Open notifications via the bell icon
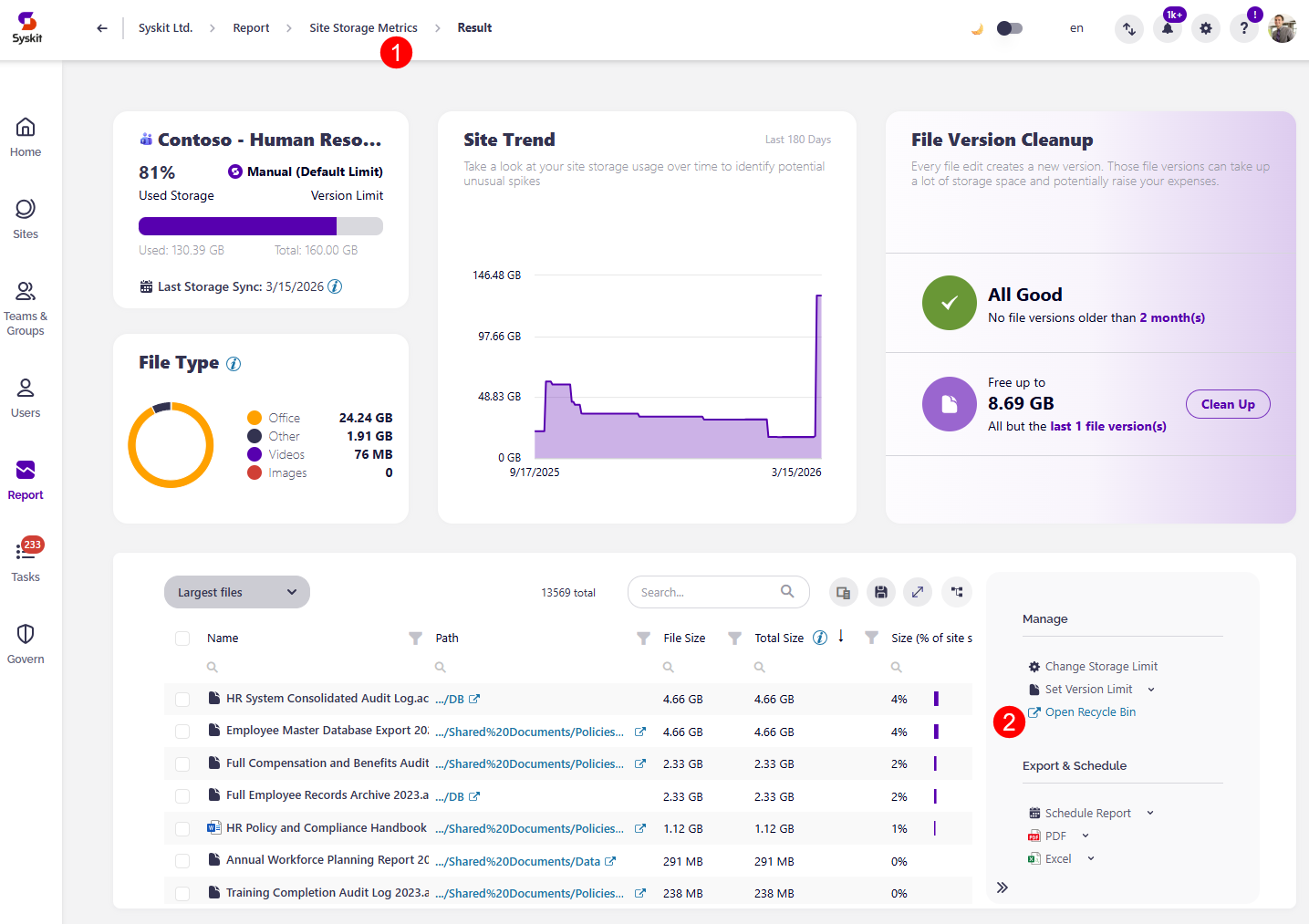The height and width of the screenshot is (924, 1309). click(x=1168, y=28)
